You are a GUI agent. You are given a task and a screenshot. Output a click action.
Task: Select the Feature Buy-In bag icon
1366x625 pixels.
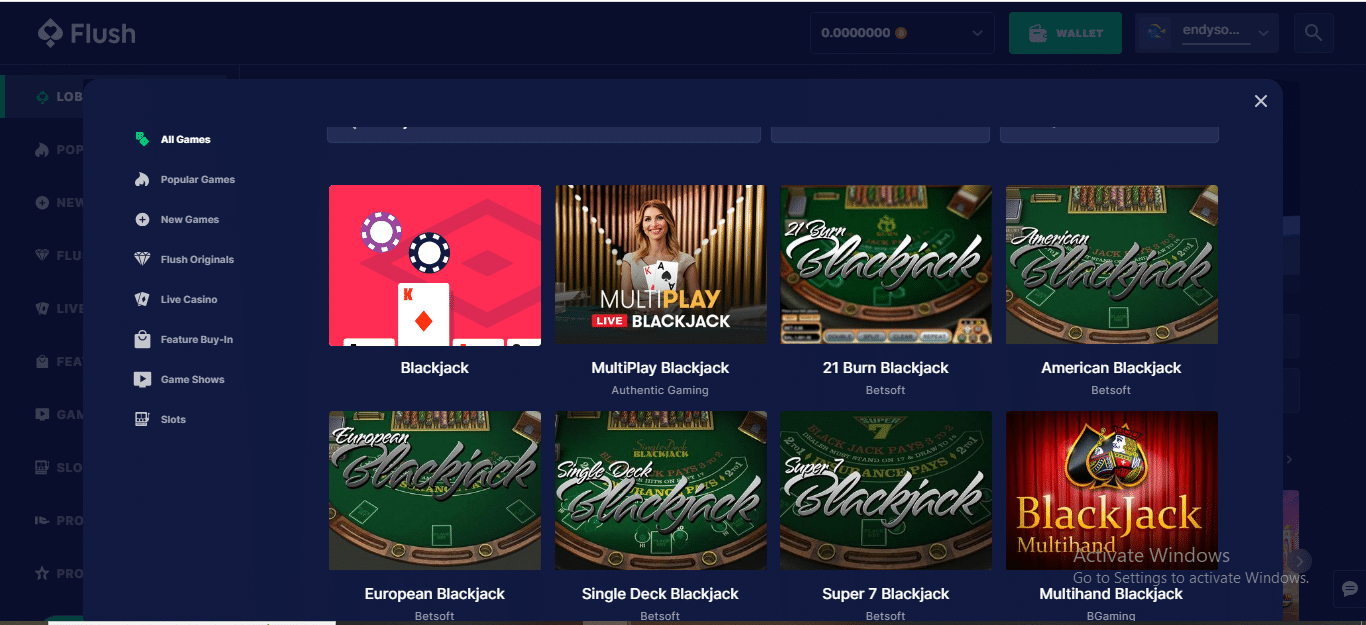click(x=142, y=339)
